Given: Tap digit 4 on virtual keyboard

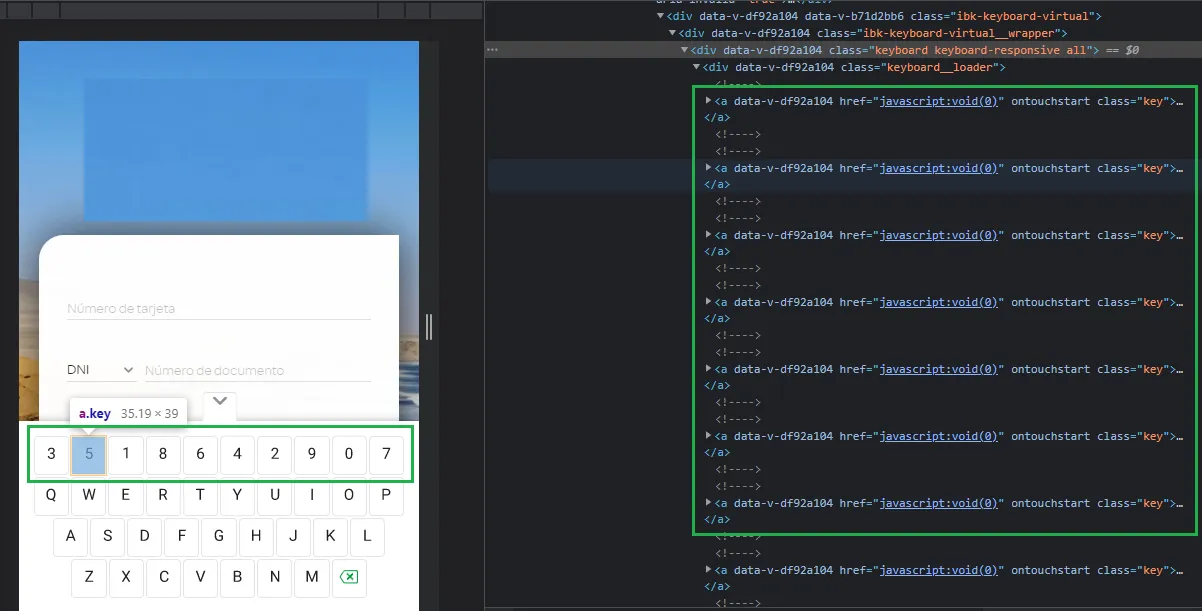Looking at the screenshot, I should point(237,454).
